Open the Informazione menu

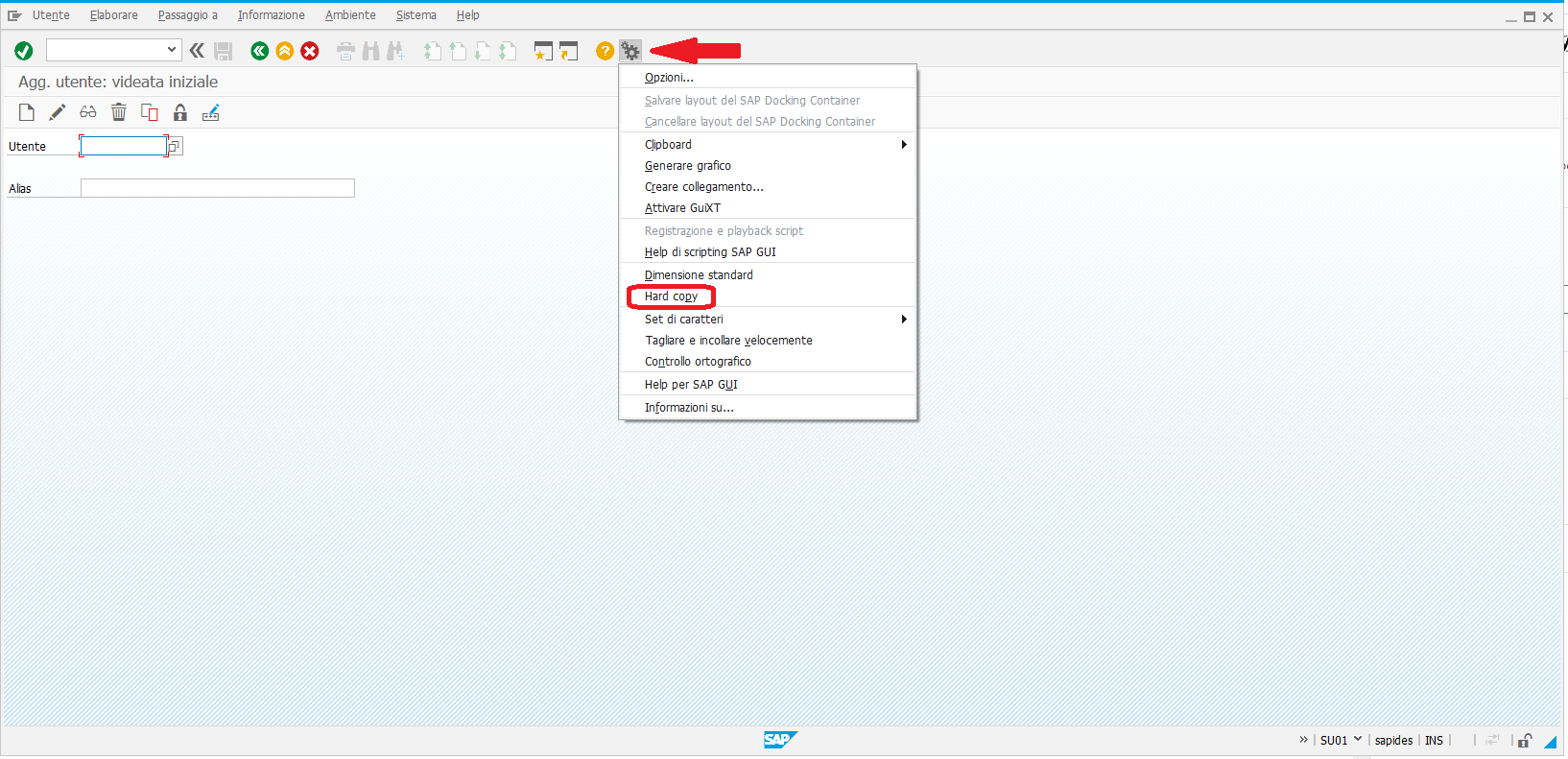click(x=272, y=15)
